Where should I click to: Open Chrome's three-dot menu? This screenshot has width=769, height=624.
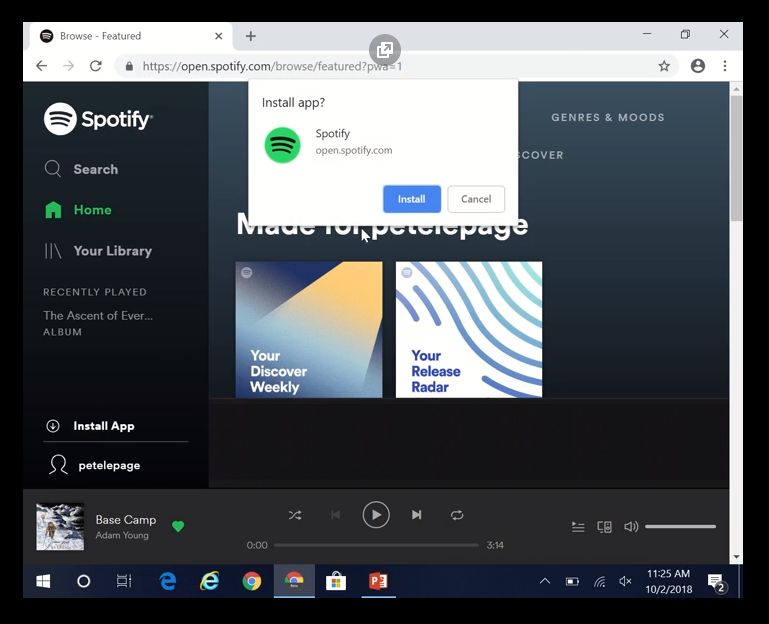pos(725,66)
